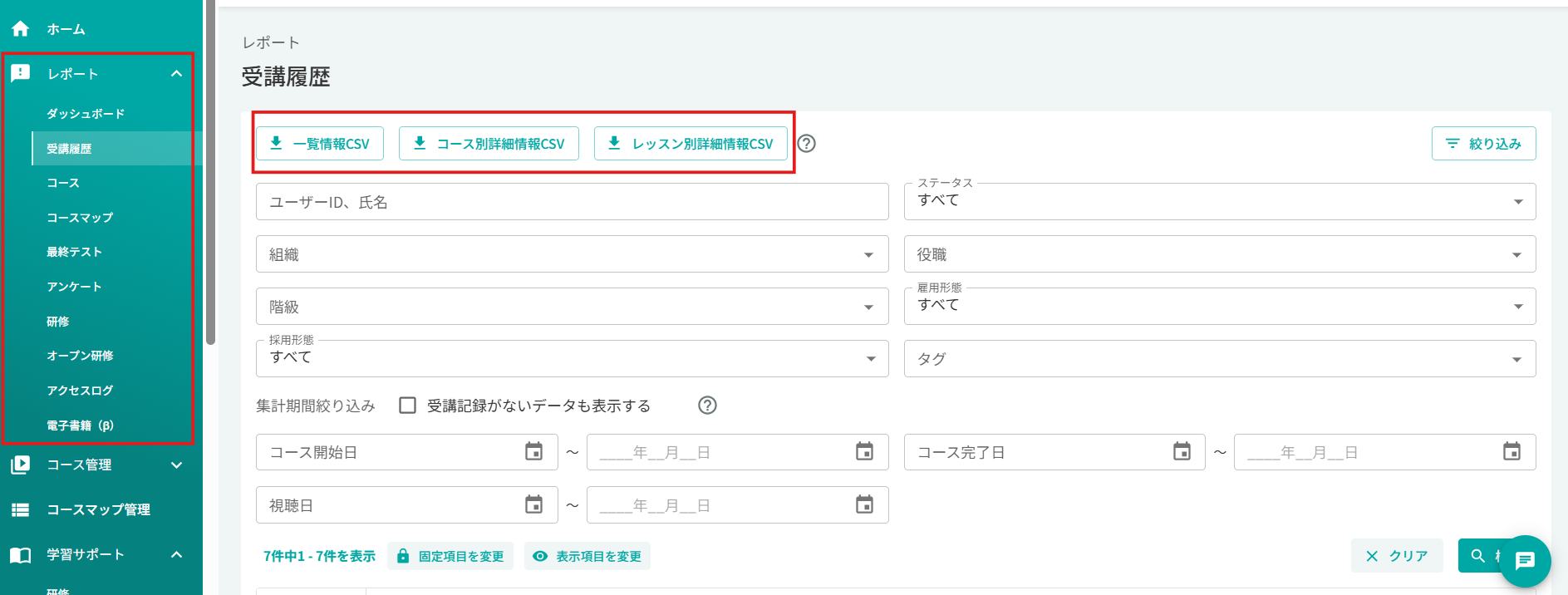Image resolution: width=1568 pixels, height=595 pixels.
Task: Open the 組織 dropdown
Action: (x=573, y=254)
